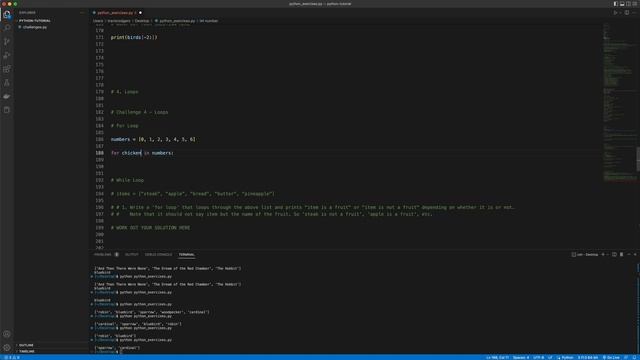Open the Source Control view

pyautogui.click(x=7, y=42)
